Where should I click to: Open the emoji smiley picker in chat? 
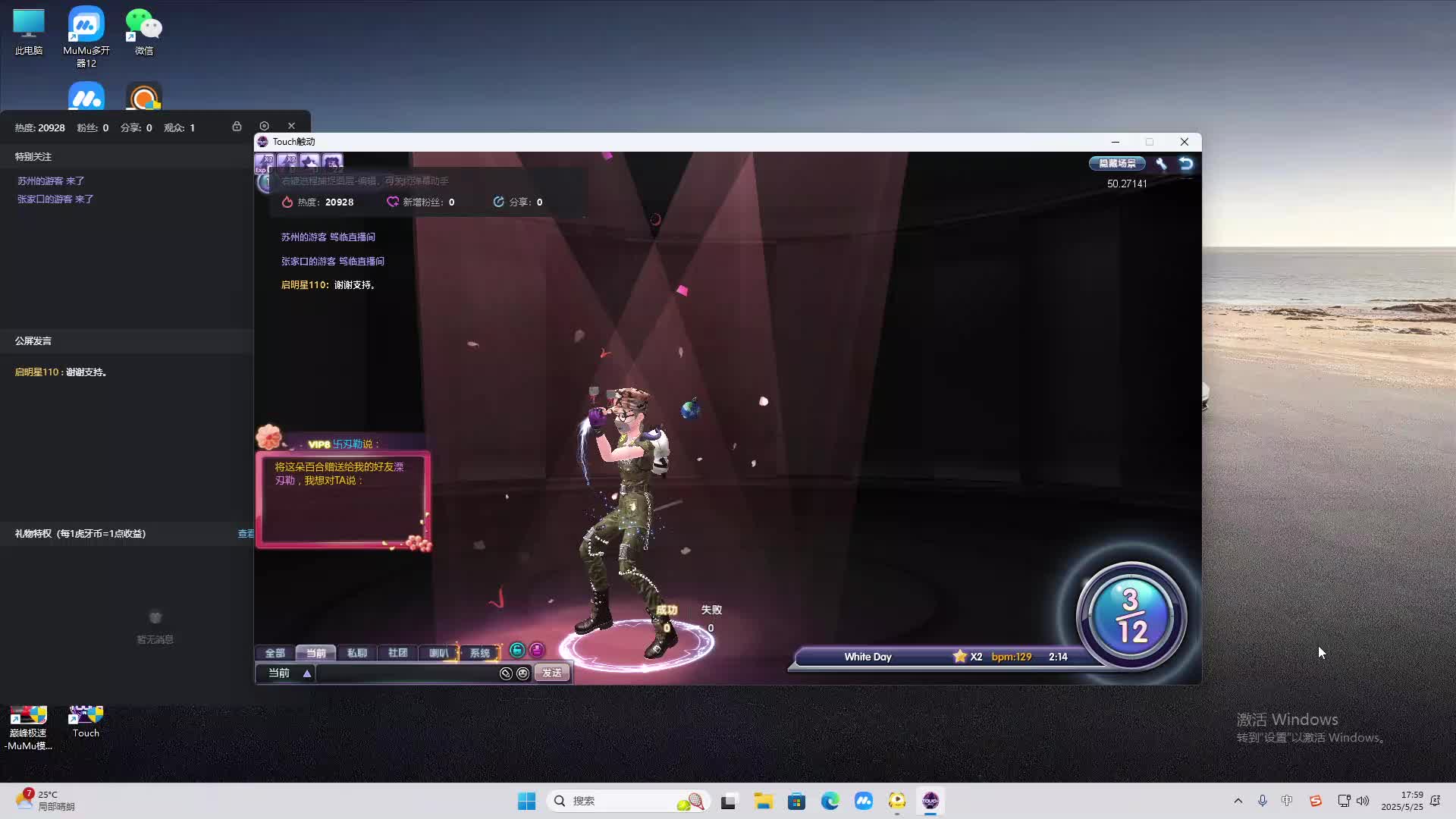[522, 673]
